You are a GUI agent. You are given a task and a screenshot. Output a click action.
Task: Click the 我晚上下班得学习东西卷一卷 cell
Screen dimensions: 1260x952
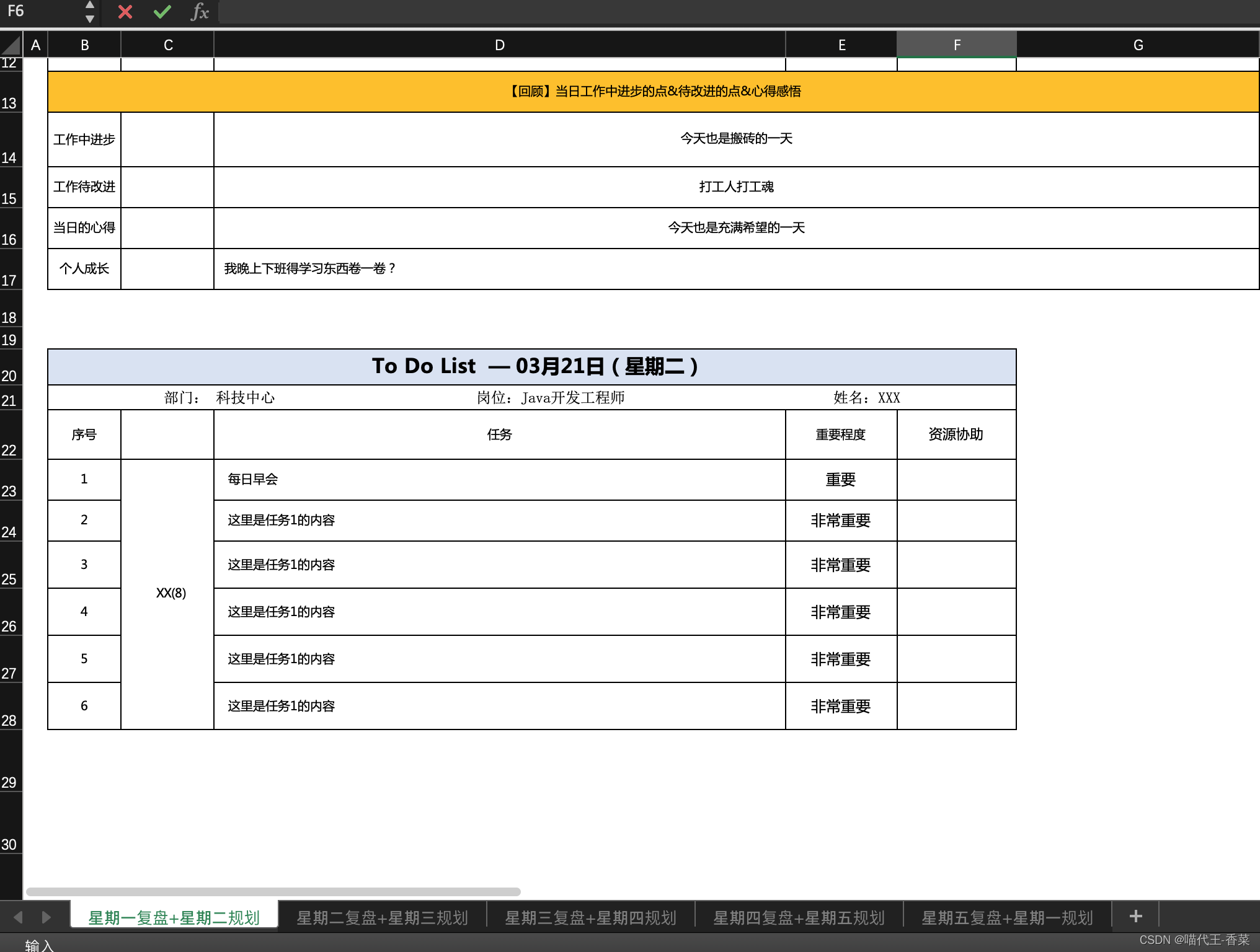pos(737,268)
